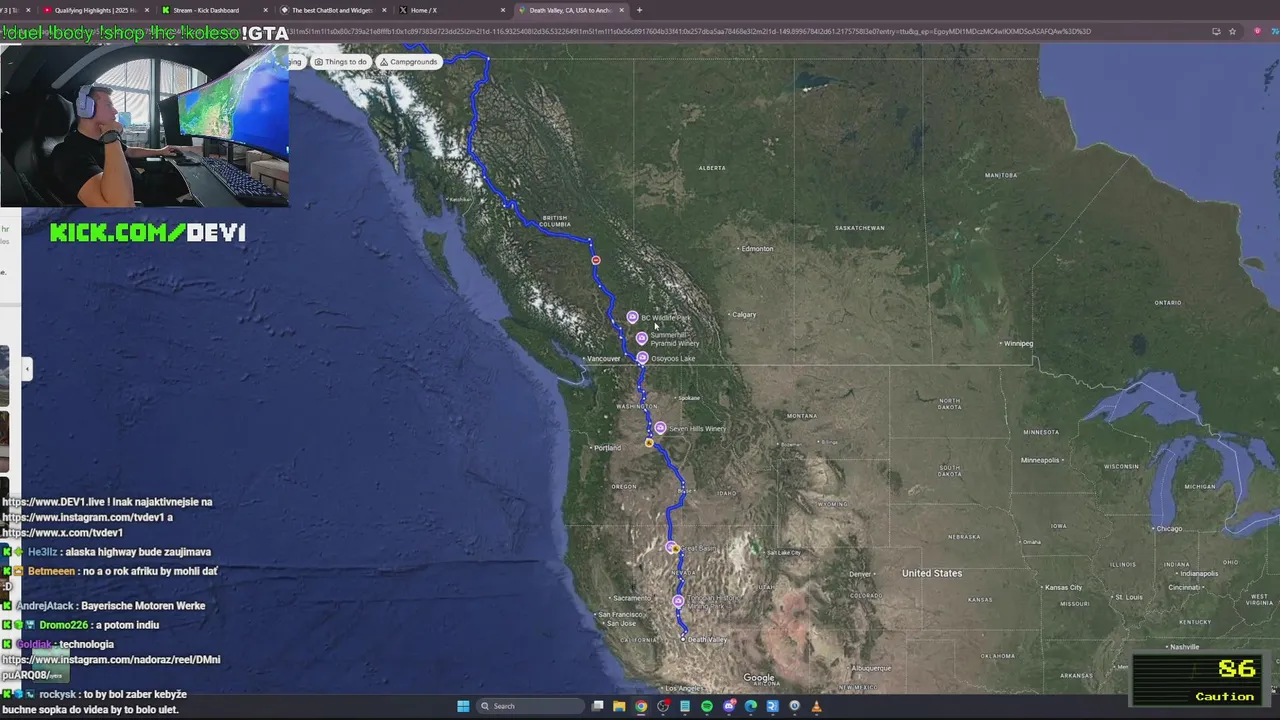Click the St. Louis city label
This screenshot has width=1280, height=720.
tap(1130, 597)
